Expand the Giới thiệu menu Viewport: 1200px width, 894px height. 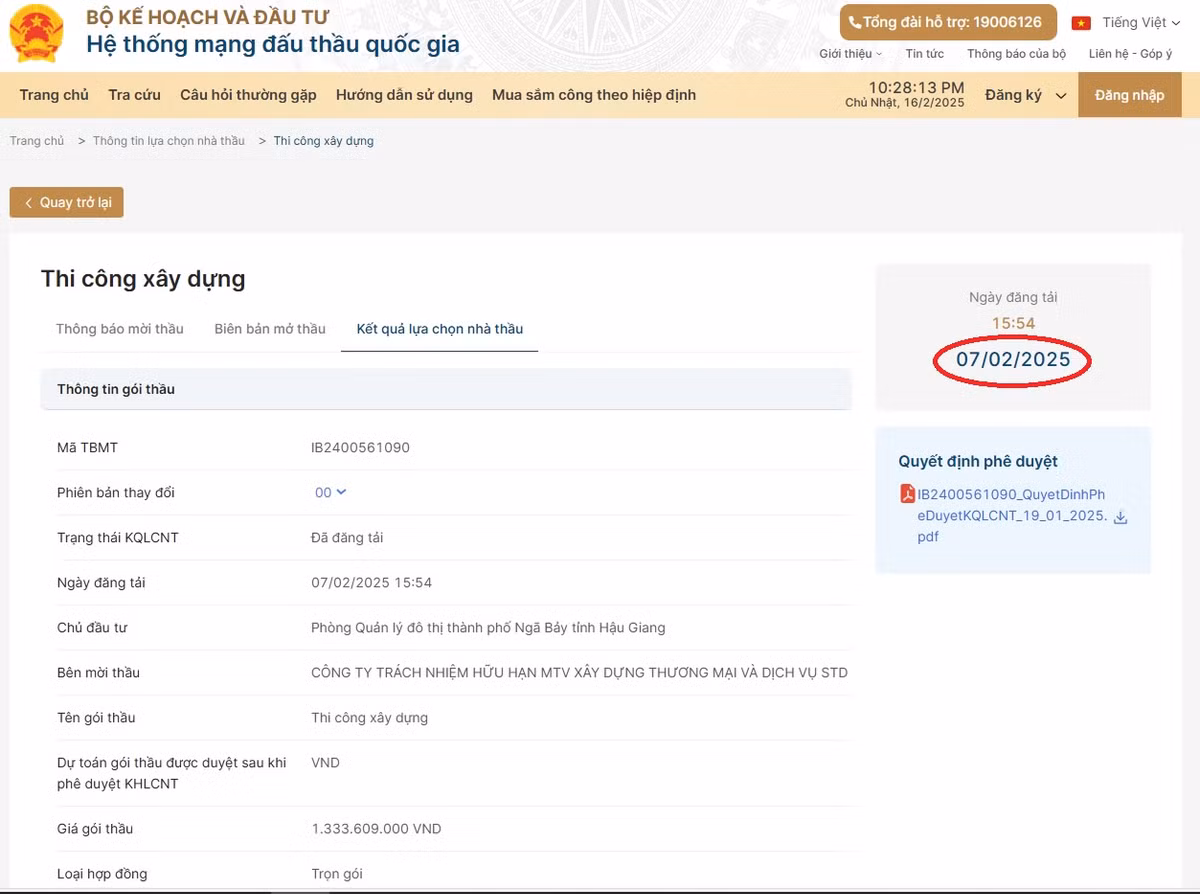[x=850, y=54]
